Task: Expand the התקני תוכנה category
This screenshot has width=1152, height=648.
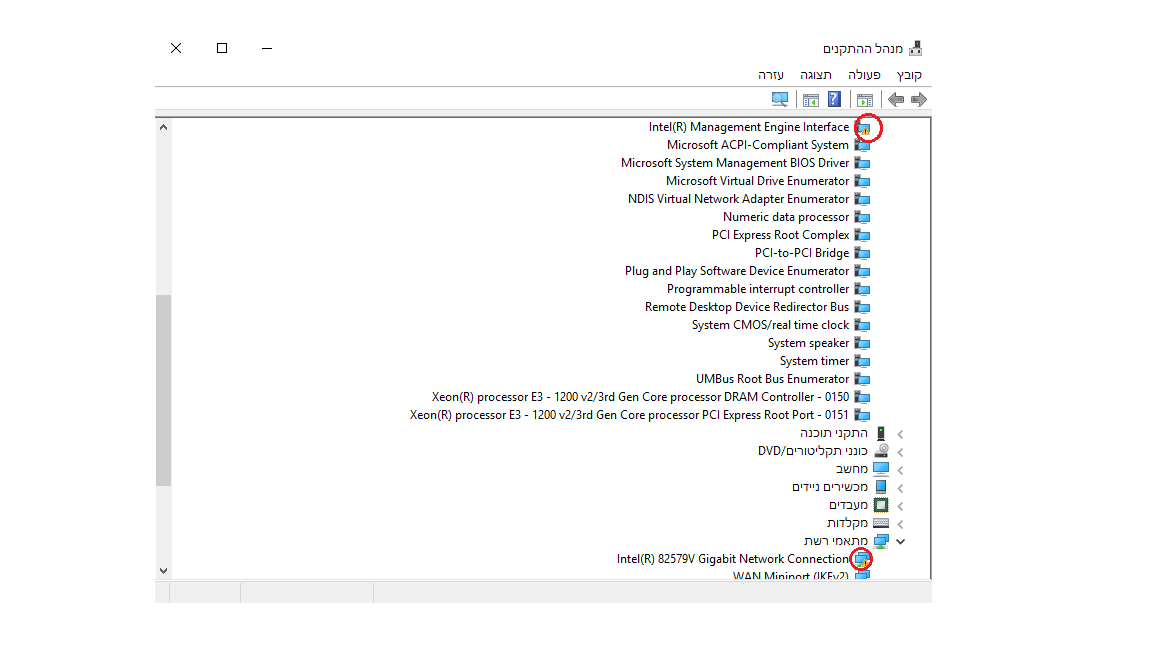Action: (x=900, y=434)
